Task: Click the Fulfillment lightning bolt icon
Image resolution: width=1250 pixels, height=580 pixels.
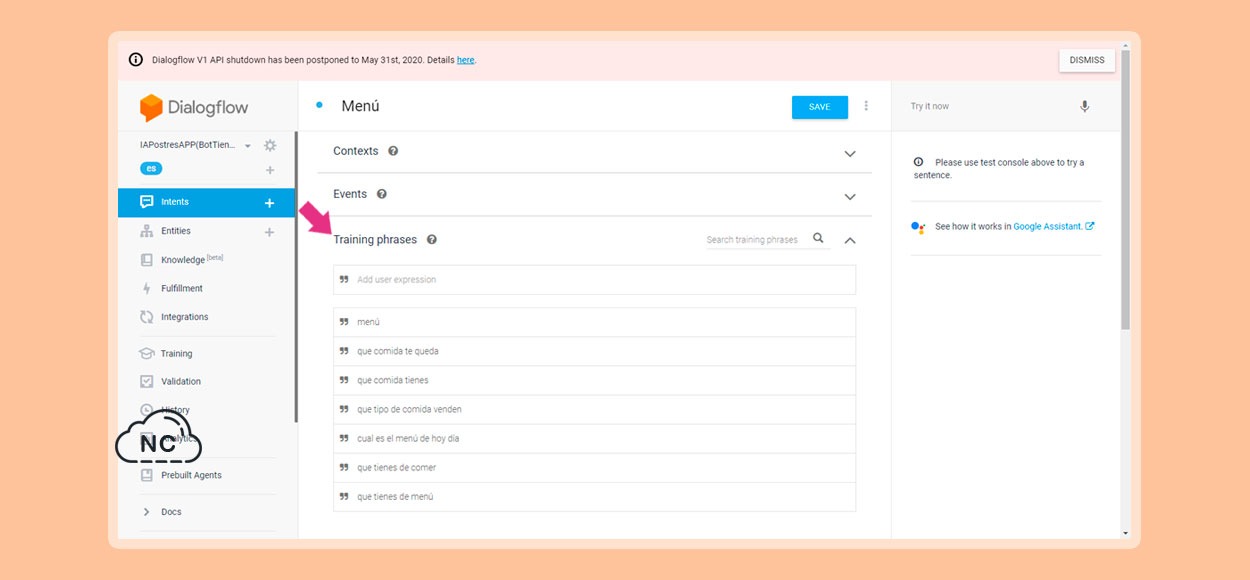Action: [147, 289]
